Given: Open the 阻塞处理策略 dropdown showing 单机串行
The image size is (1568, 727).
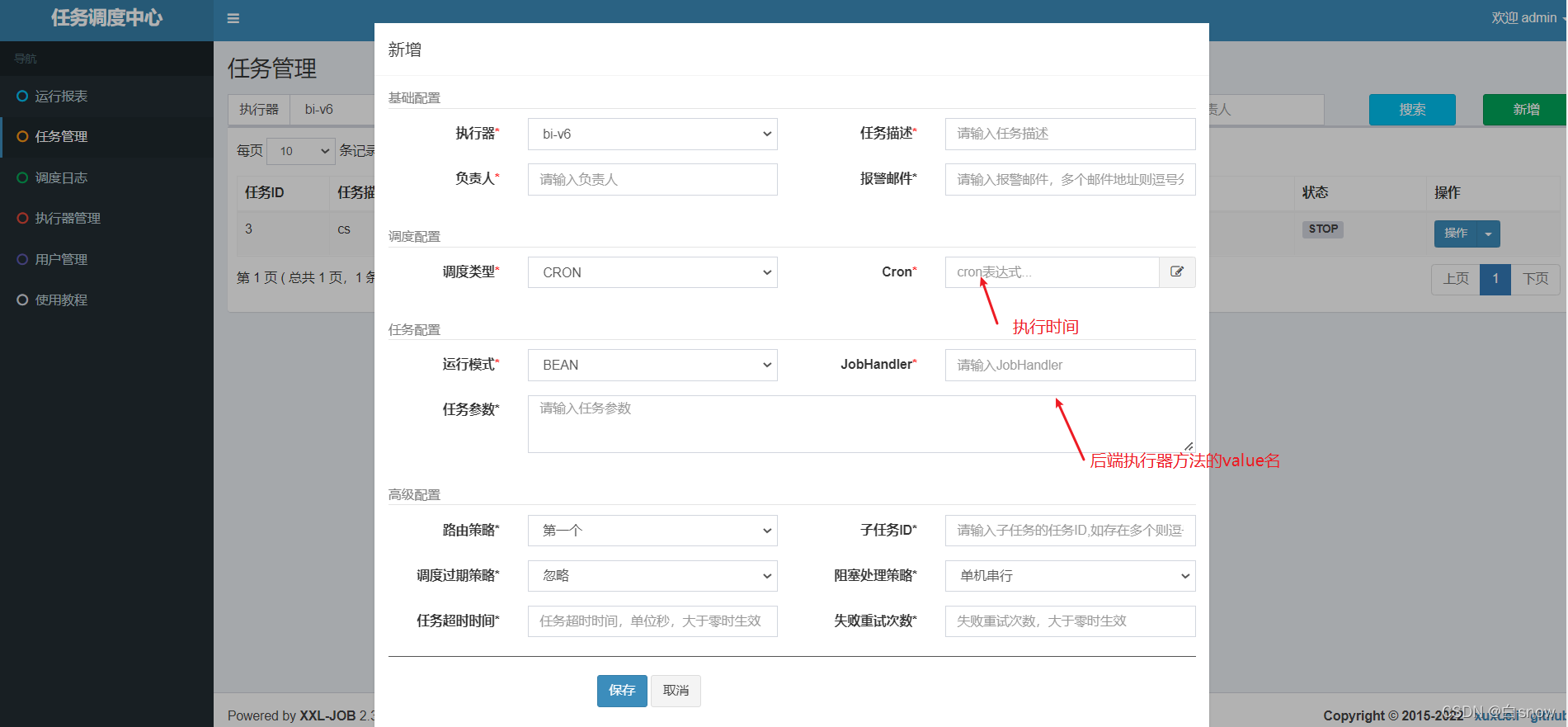Looking at the screenshot, I should (x=1070, y=576).
